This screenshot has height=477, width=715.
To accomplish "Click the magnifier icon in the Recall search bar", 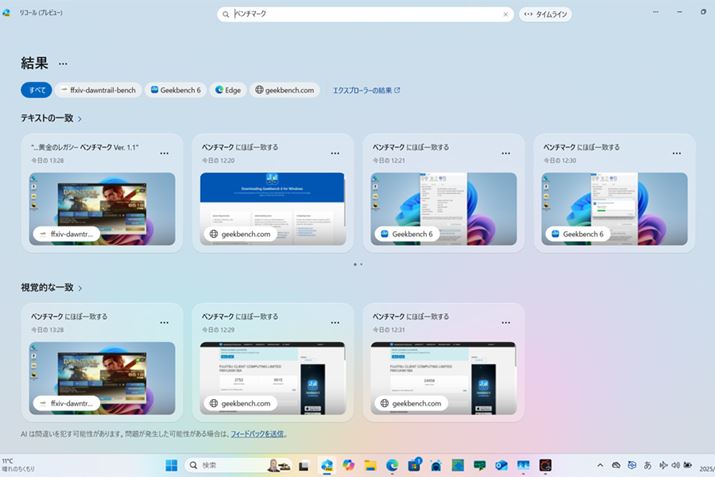I will click(x=225, y=14).
